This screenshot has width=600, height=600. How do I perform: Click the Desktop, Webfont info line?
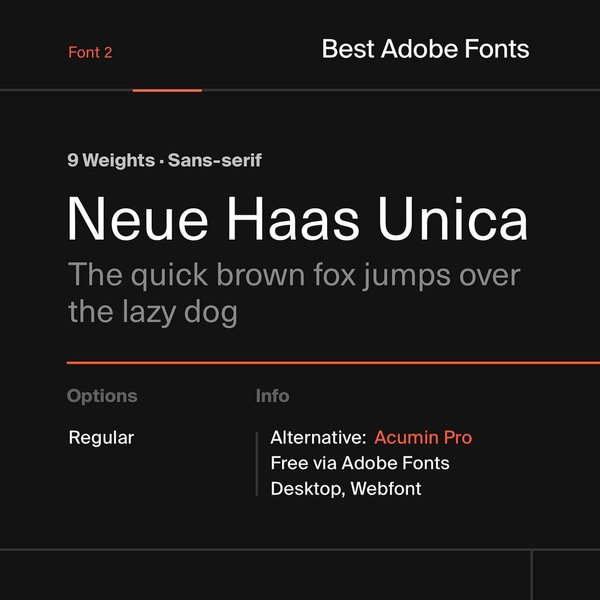pos(346,489)
